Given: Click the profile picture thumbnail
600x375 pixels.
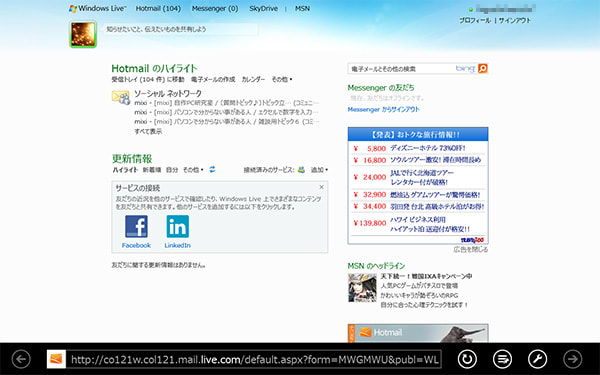Looking at the screenshot, I should point(83,34).
